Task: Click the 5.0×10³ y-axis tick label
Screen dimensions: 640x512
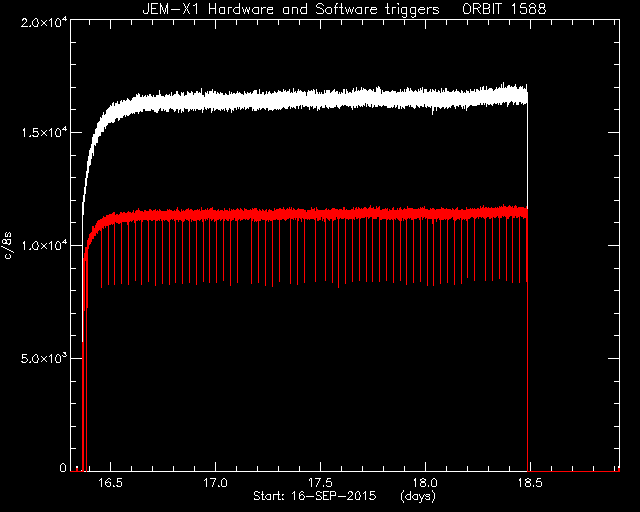Action: [44, 358]
